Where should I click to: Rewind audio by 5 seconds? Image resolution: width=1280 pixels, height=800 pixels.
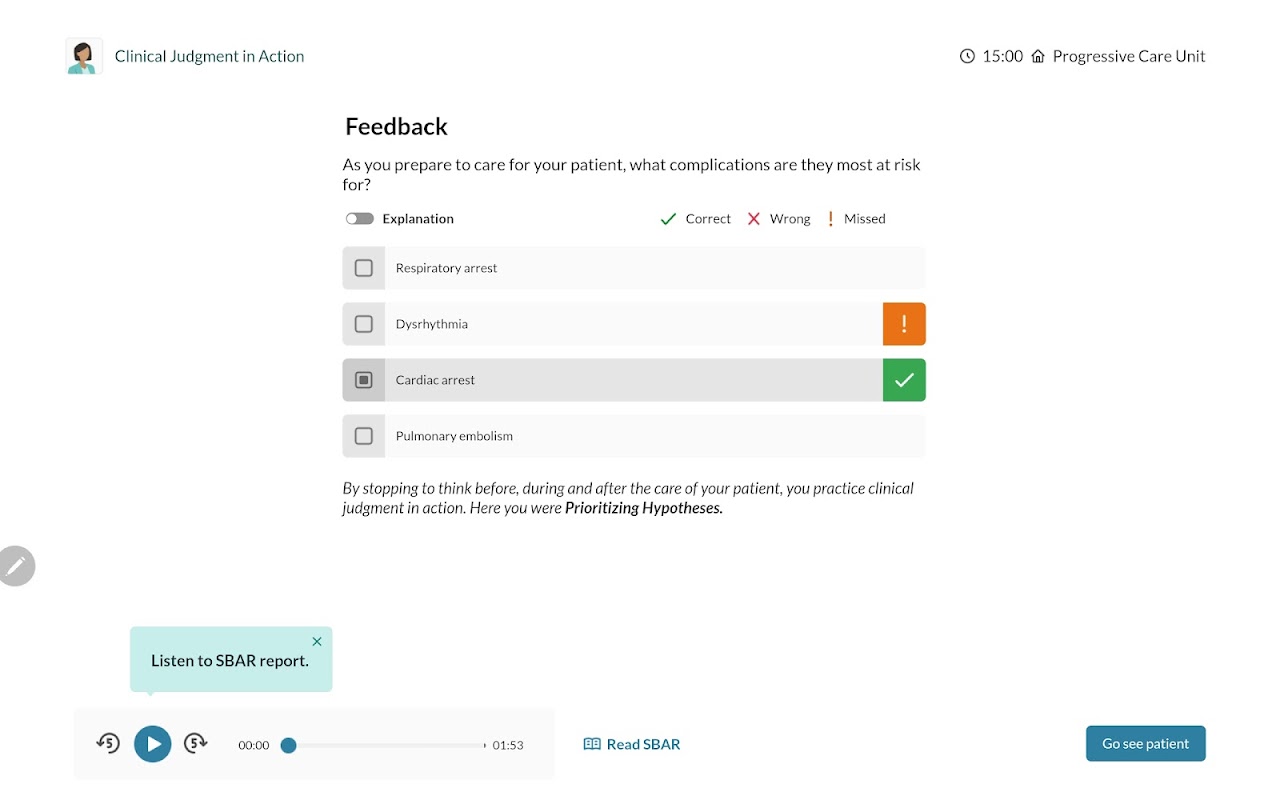click(108, 743)
